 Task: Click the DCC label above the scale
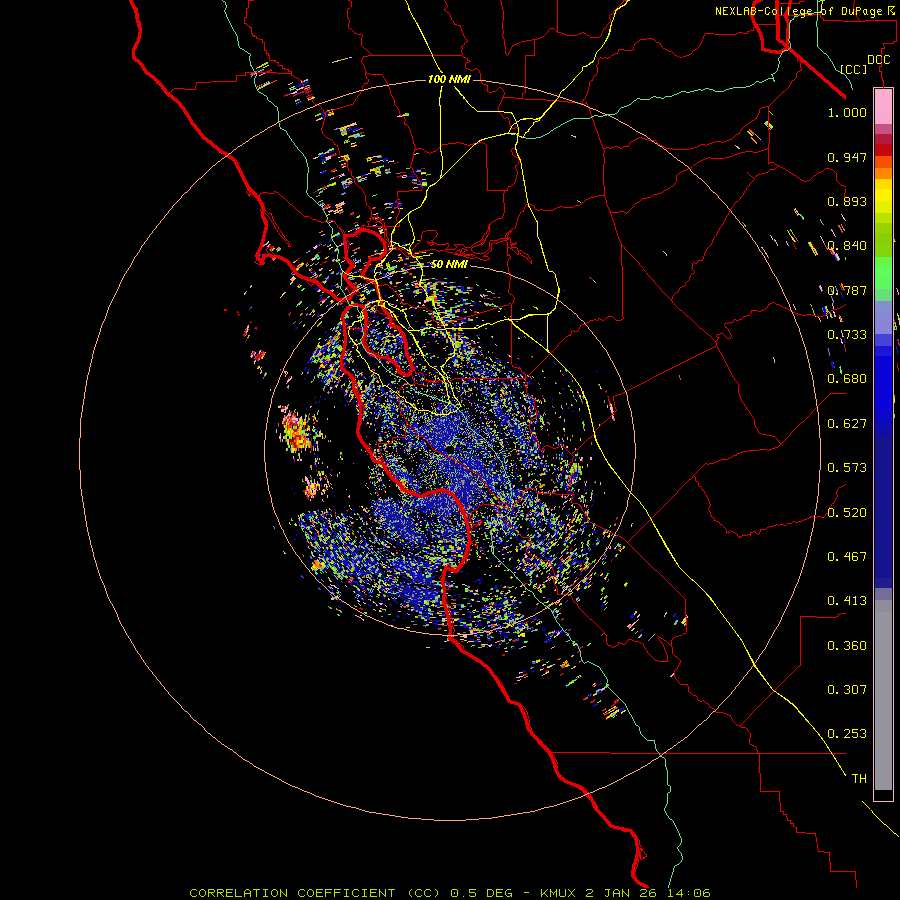(x=878, y=60)
